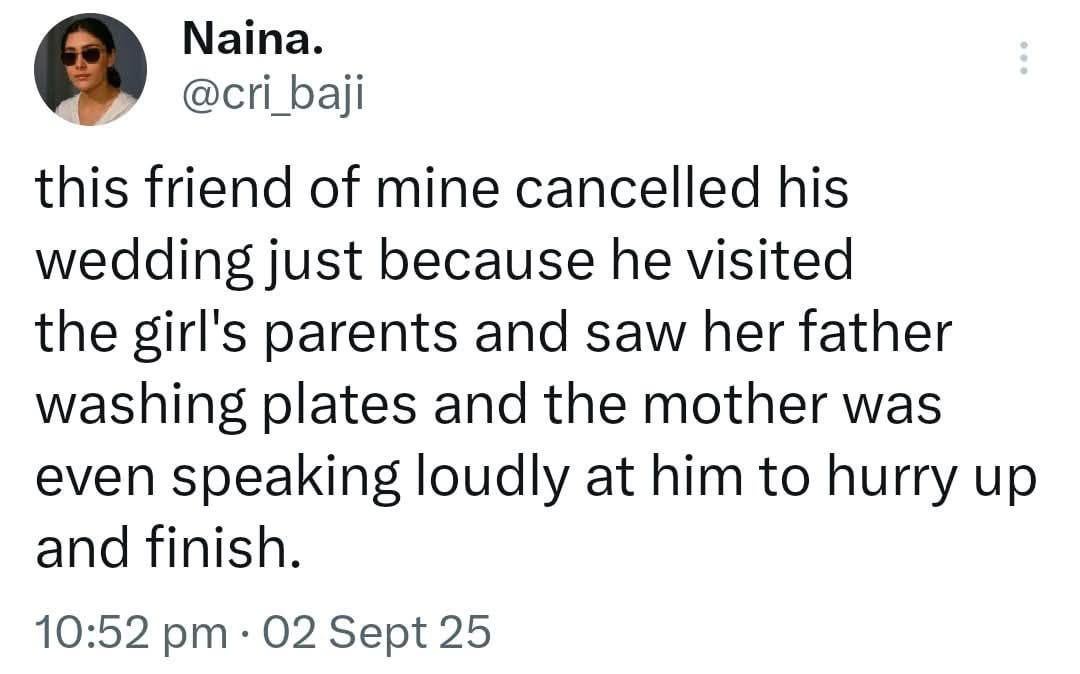Click the final line 'and finish.'
The image size is (1080, 674).
[x=168, y=548]
